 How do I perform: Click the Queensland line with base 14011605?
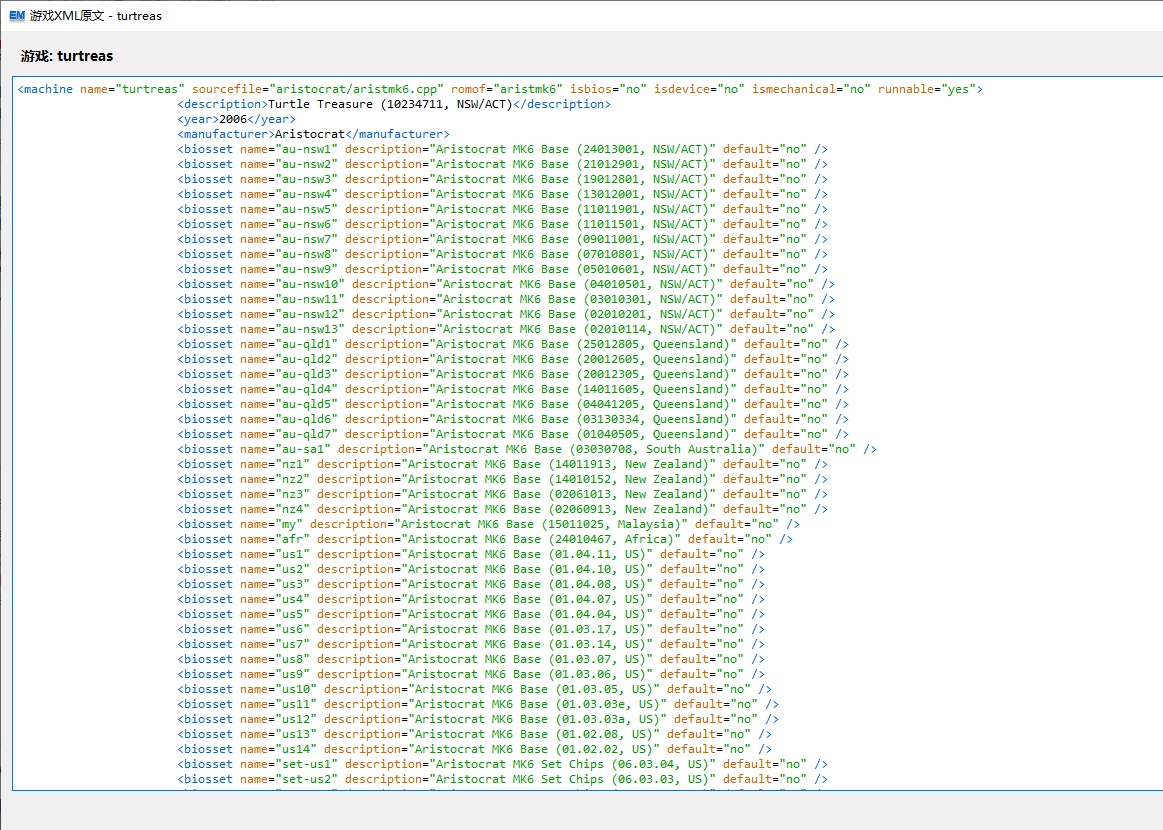[x=513, y=389]
